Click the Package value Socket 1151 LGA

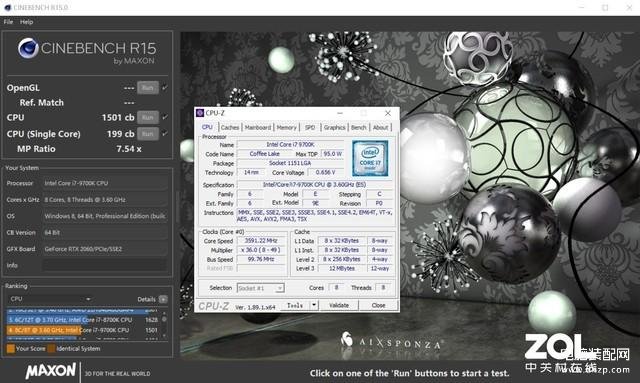coord(291,163)
